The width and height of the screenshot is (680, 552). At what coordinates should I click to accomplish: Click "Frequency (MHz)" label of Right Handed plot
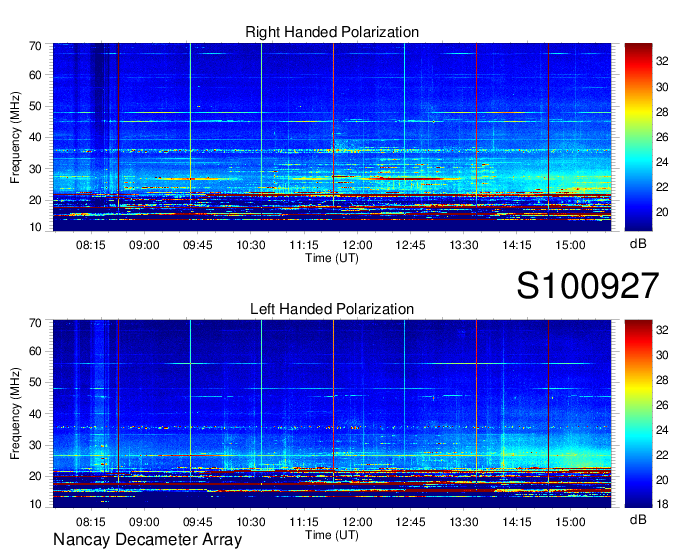click(x=15, y=137)
